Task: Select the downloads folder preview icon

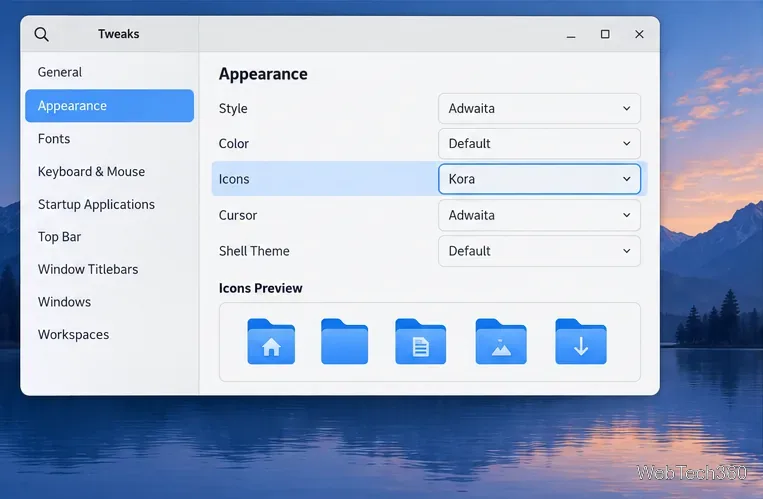Action: tap(581, 341)
